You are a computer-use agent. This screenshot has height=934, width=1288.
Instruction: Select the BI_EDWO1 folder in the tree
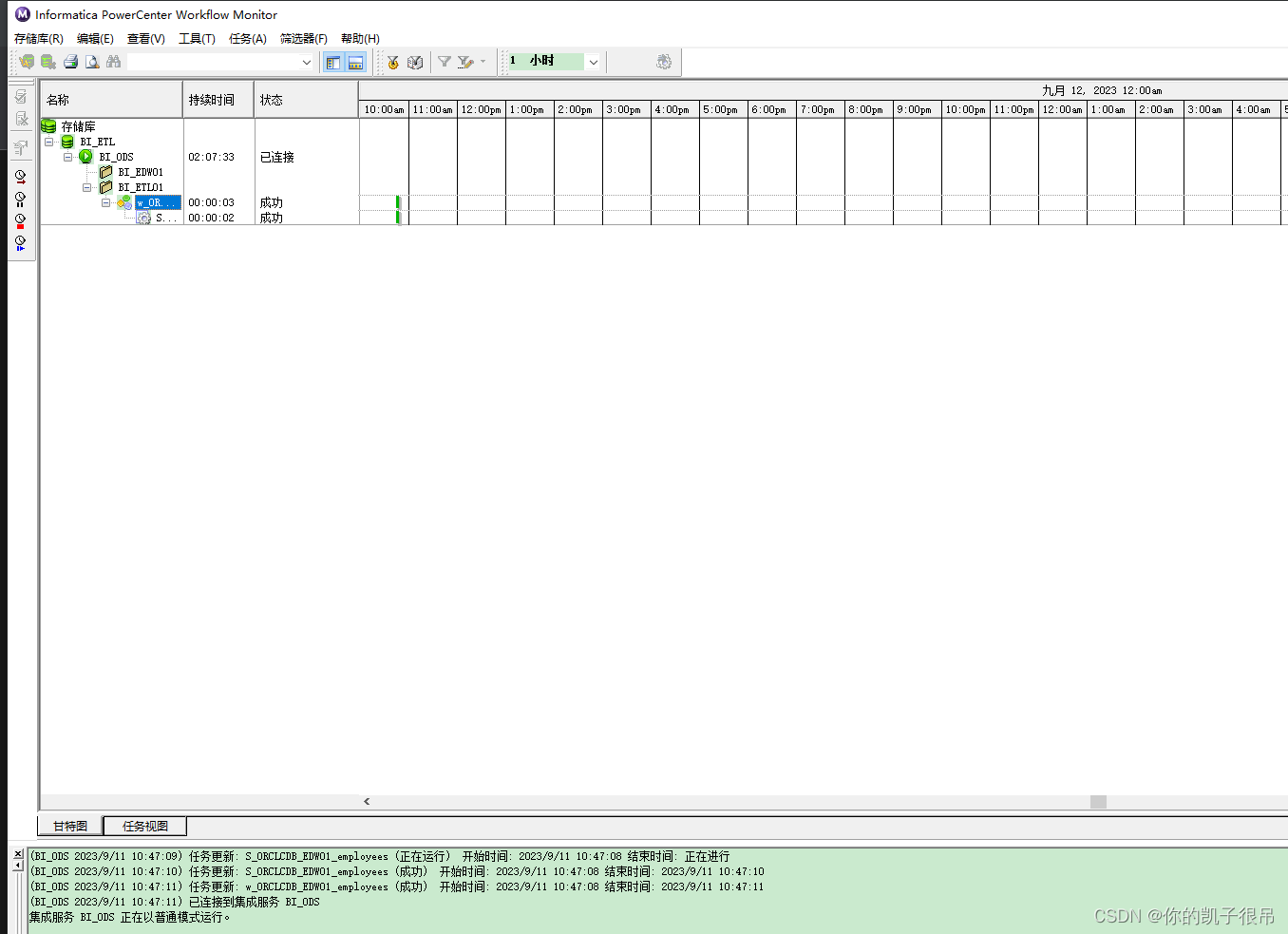point(139,171)
